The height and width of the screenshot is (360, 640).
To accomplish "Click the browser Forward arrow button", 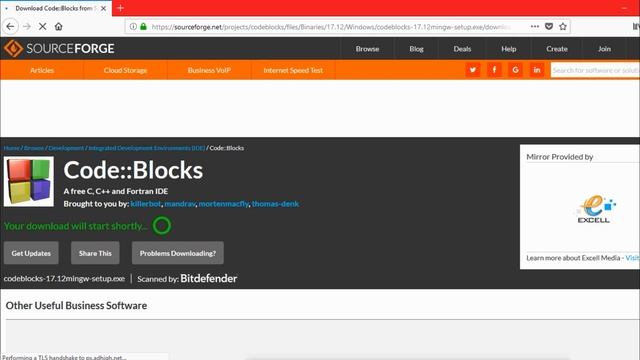I will pos(27,27).
